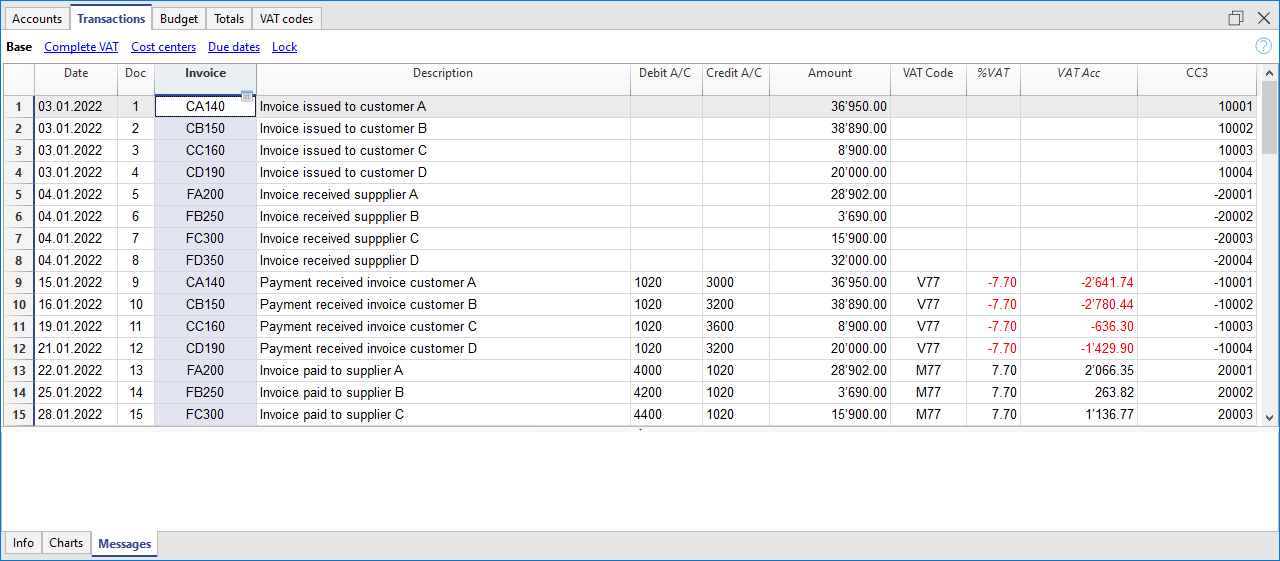The image size is (1280, 561).
Task: Show the Charts panel tab
Action: 66,543
